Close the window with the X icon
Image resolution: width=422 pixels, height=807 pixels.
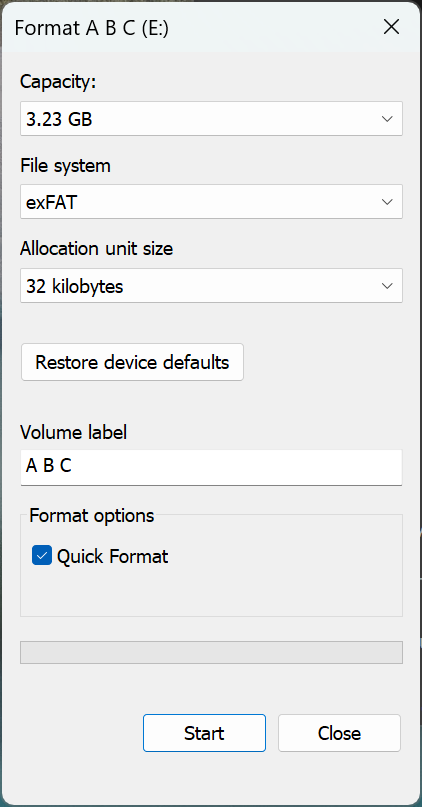tap(392, 27)
